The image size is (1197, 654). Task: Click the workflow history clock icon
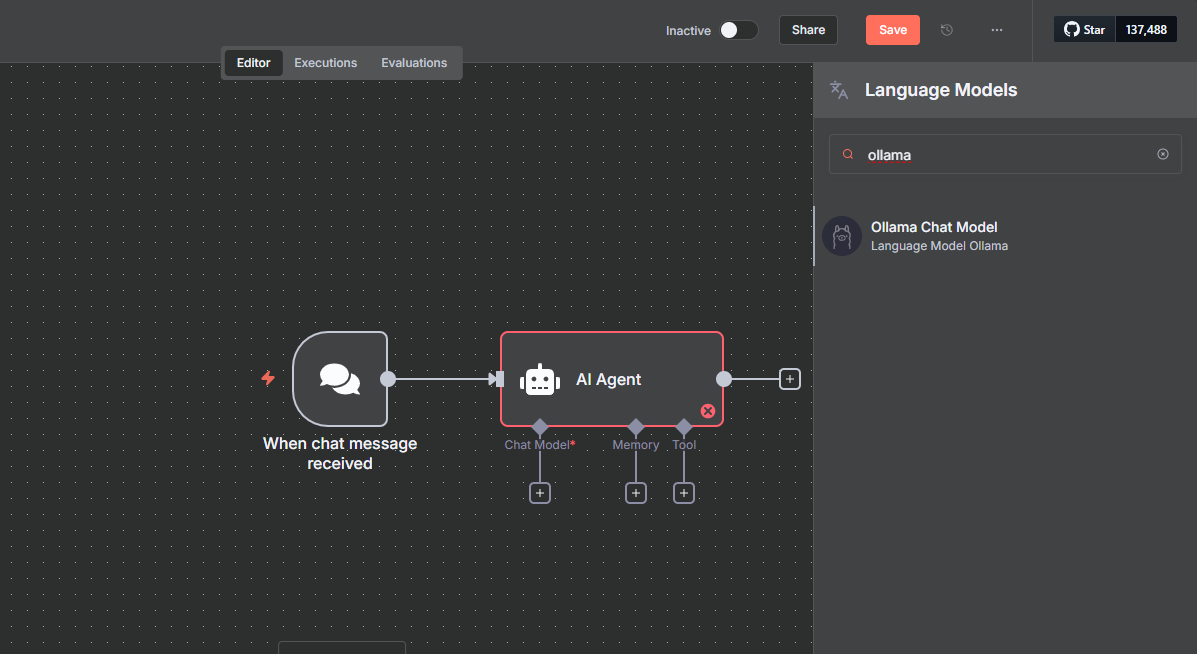[x=947, y=30]
